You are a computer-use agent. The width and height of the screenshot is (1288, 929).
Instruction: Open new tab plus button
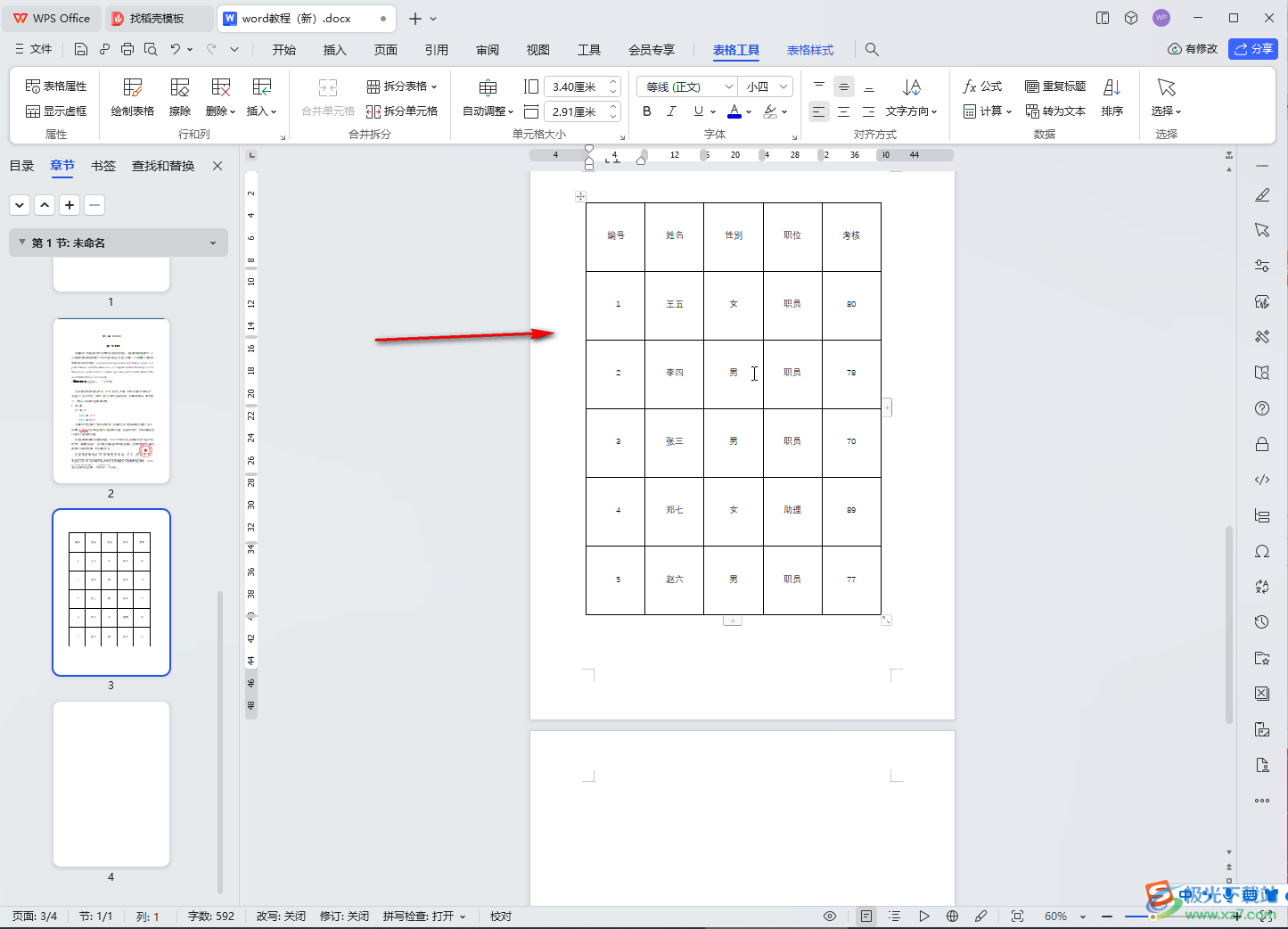point(415,18)
